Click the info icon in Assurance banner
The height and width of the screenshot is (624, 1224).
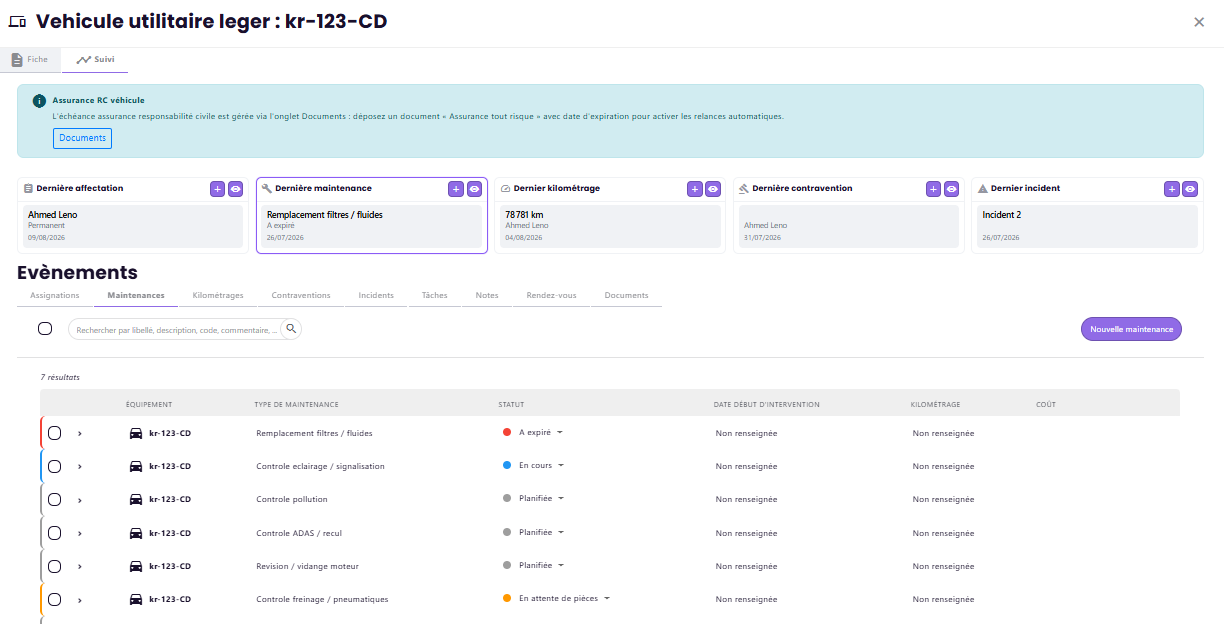click(39, 101)
